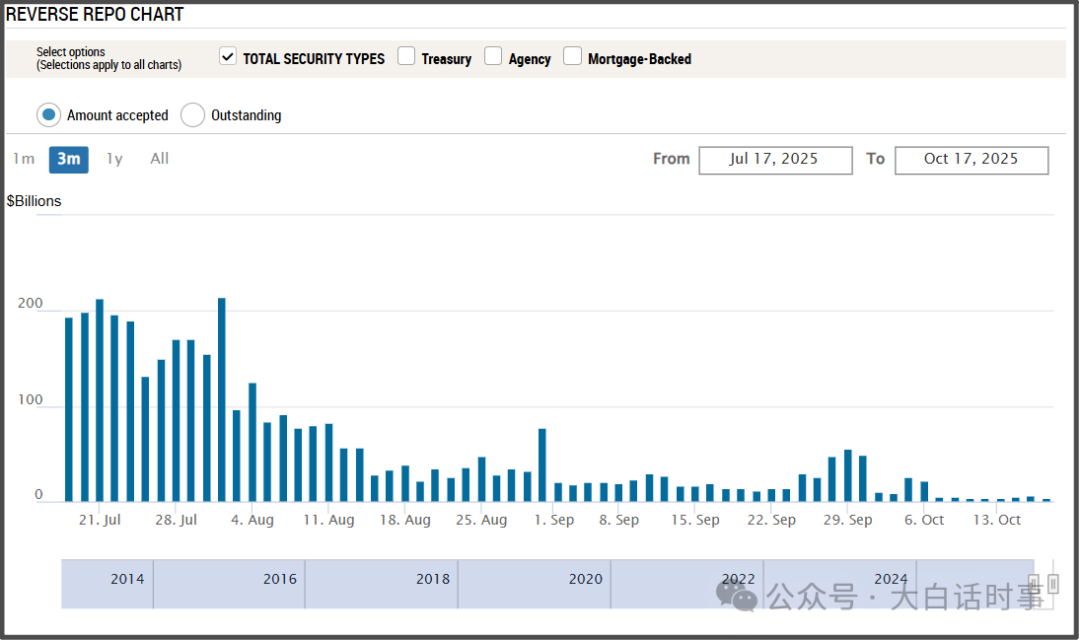Select the Outstanding radio button

click(193, 115)
